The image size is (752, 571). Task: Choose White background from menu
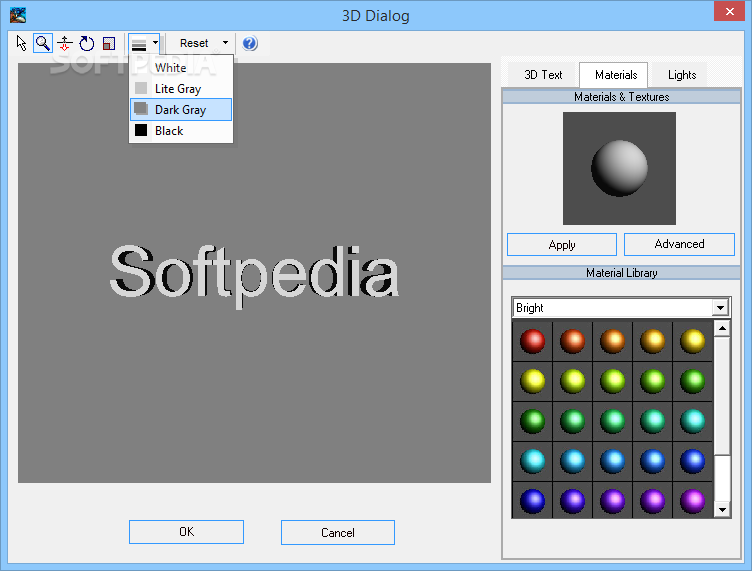(181, 68)
